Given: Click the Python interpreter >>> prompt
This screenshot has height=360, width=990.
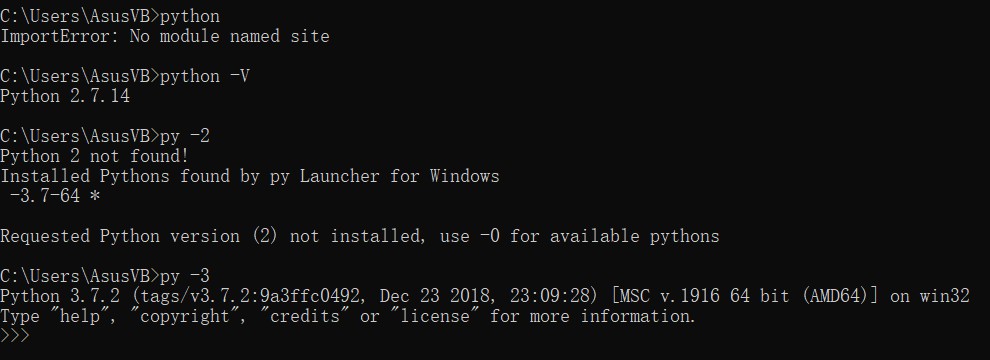Looking at the screenshot, I should 15,336.
